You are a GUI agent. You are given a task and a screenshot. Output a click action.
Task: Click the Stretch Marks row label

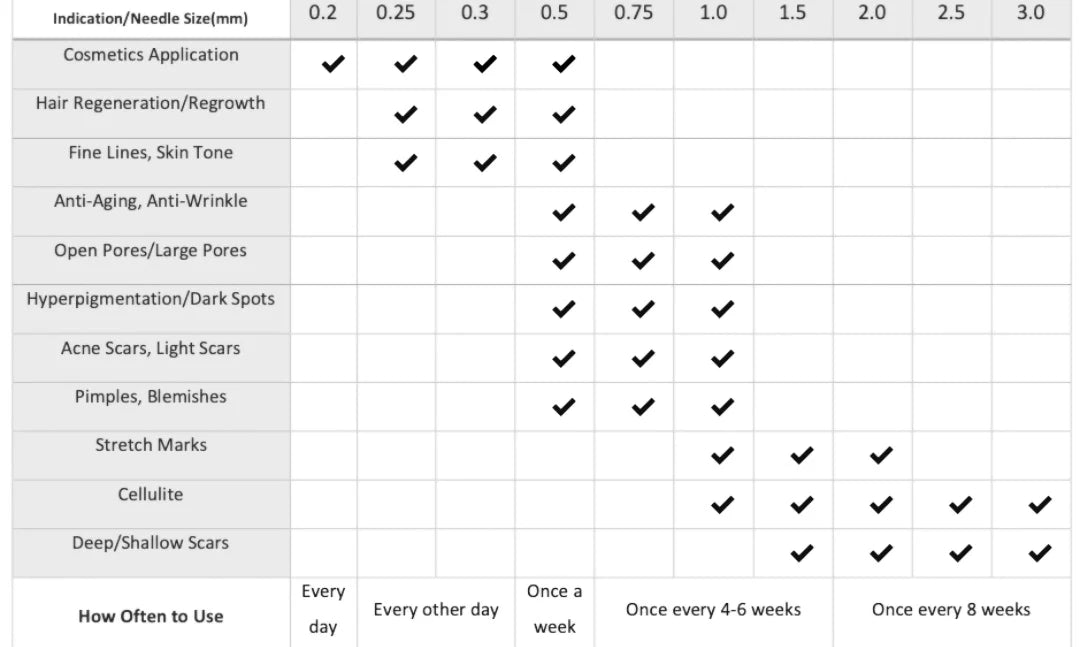click(x=151, y=445)
